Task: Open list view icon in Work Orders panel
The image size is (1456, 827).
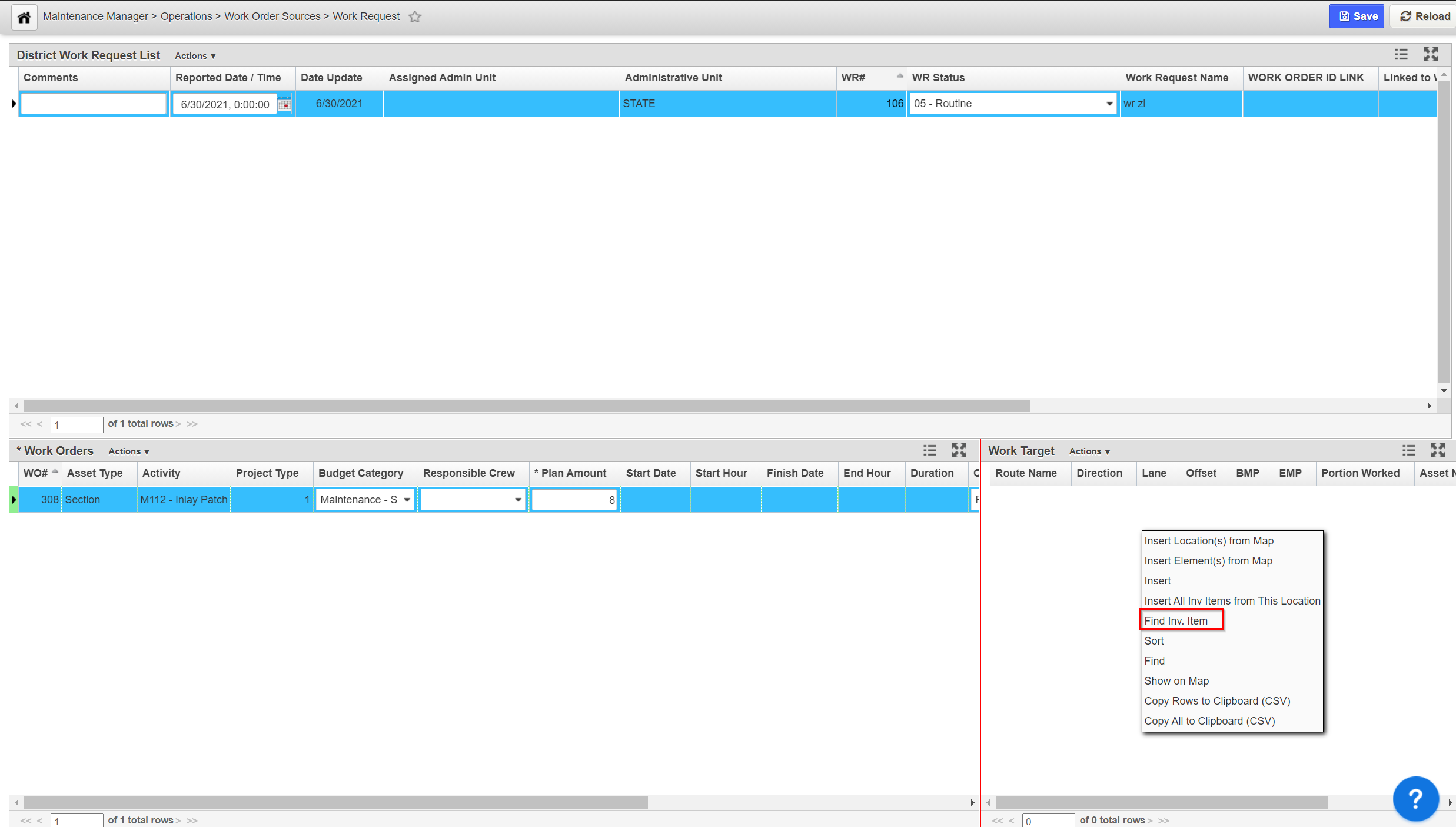Action: 929,451
